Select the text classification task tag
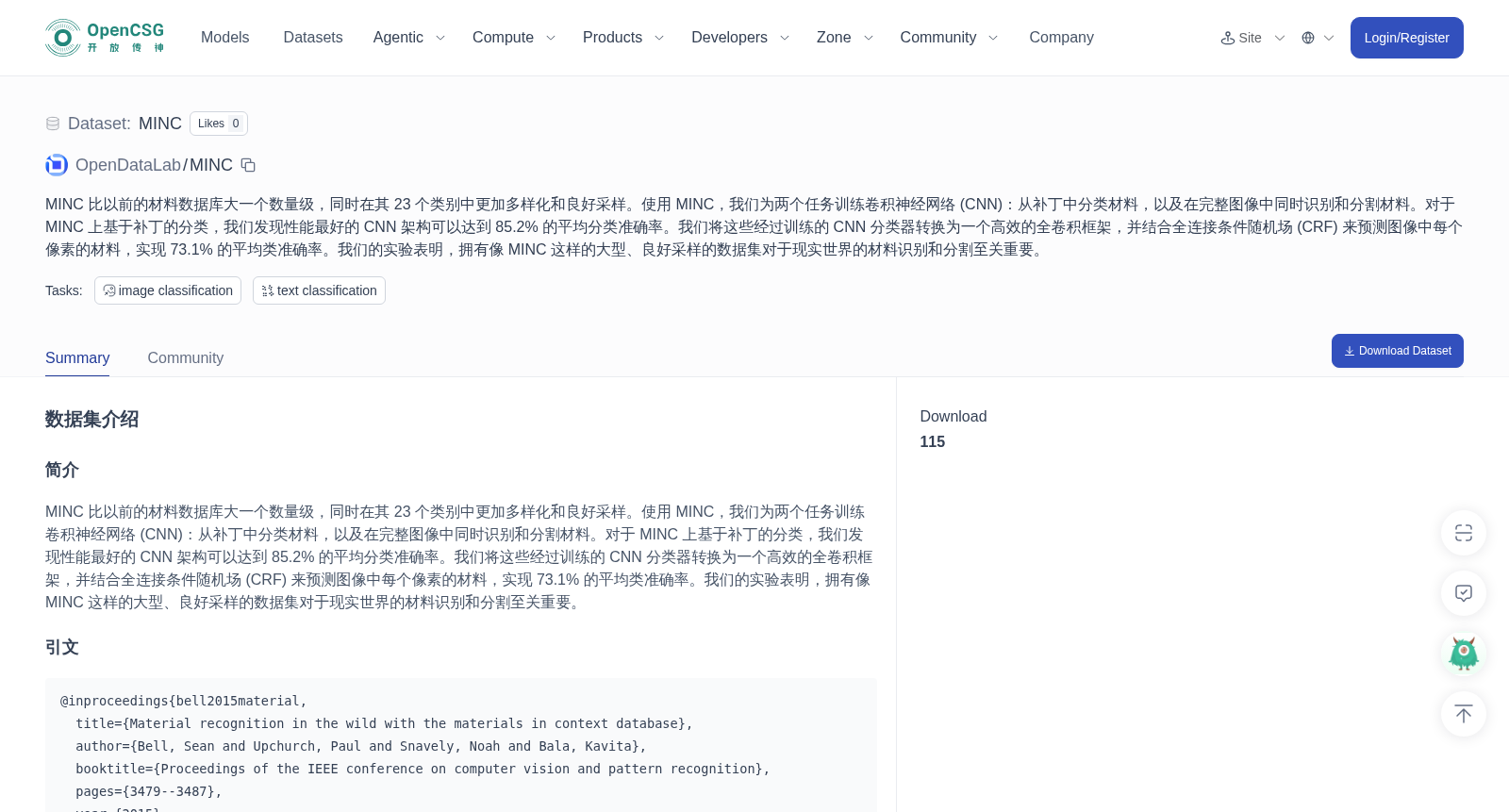 pos(319,290)
